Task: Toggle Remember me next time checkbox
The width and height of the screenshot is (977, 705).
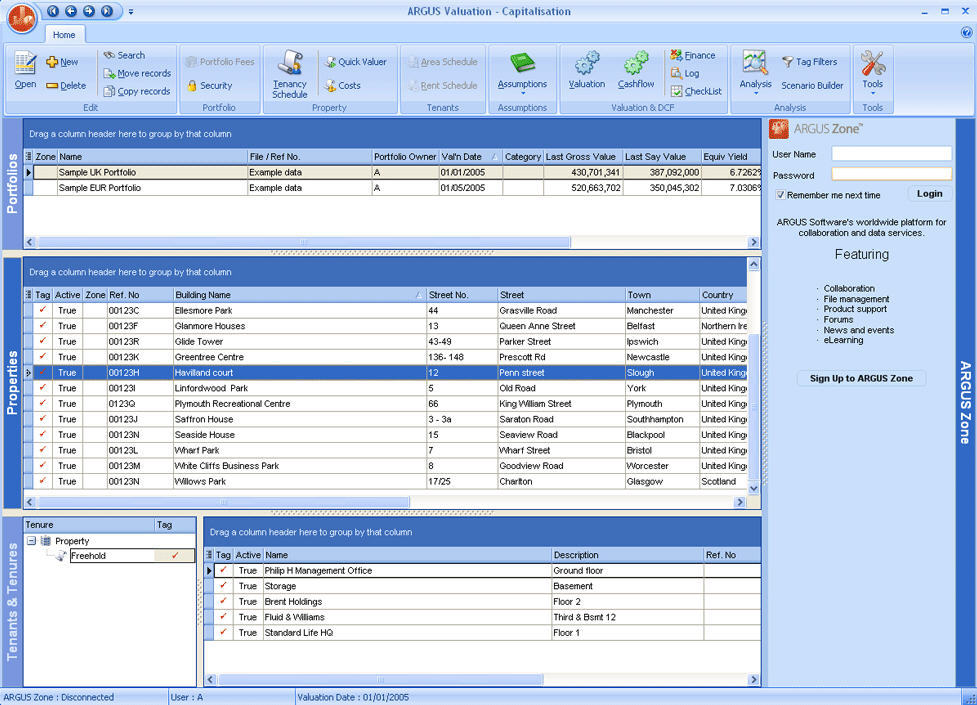Action: [x=780, y=194]
